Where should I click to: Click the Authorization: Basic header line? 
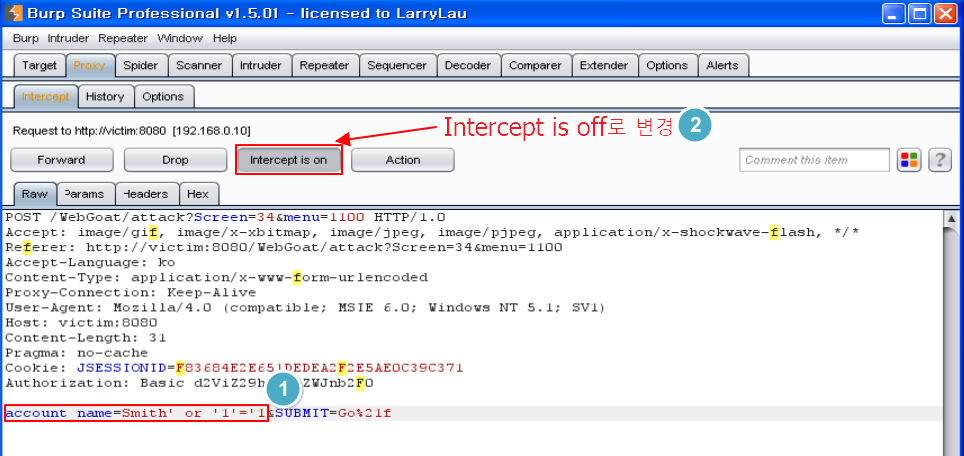click(189, 383)
